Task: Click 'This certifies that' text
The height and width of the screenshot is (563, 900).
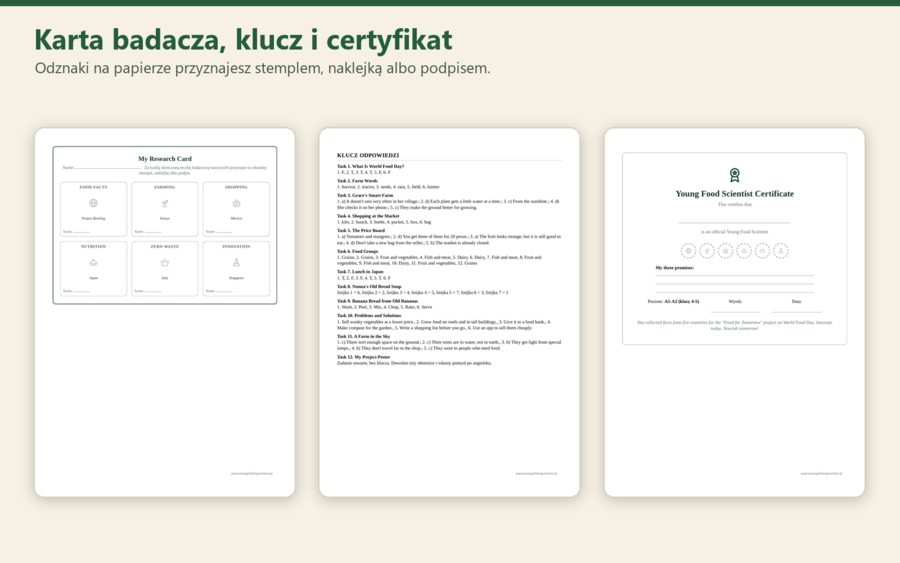Action: pyautogui.click(x=734, y=204)
